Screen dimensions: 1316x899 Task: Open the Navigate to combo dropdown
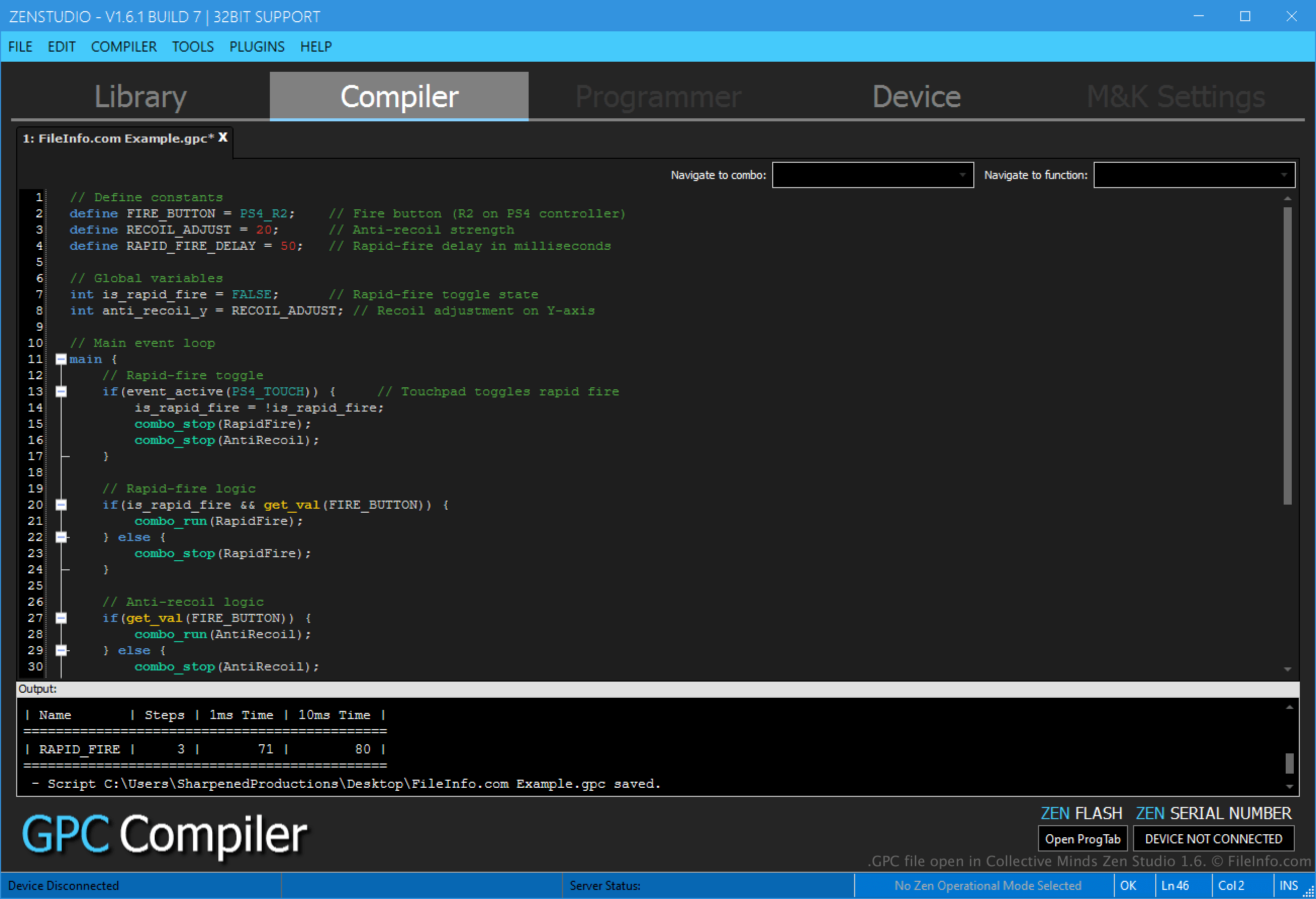pos(873,175)
